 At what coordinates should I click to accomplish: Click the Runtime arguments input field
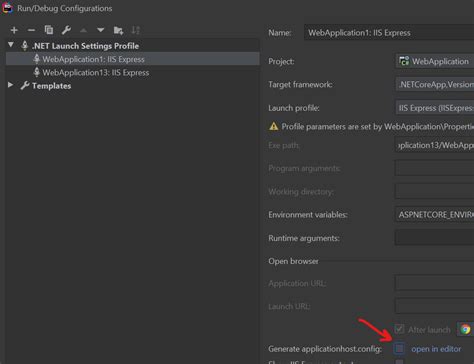[x=435, y=238]
